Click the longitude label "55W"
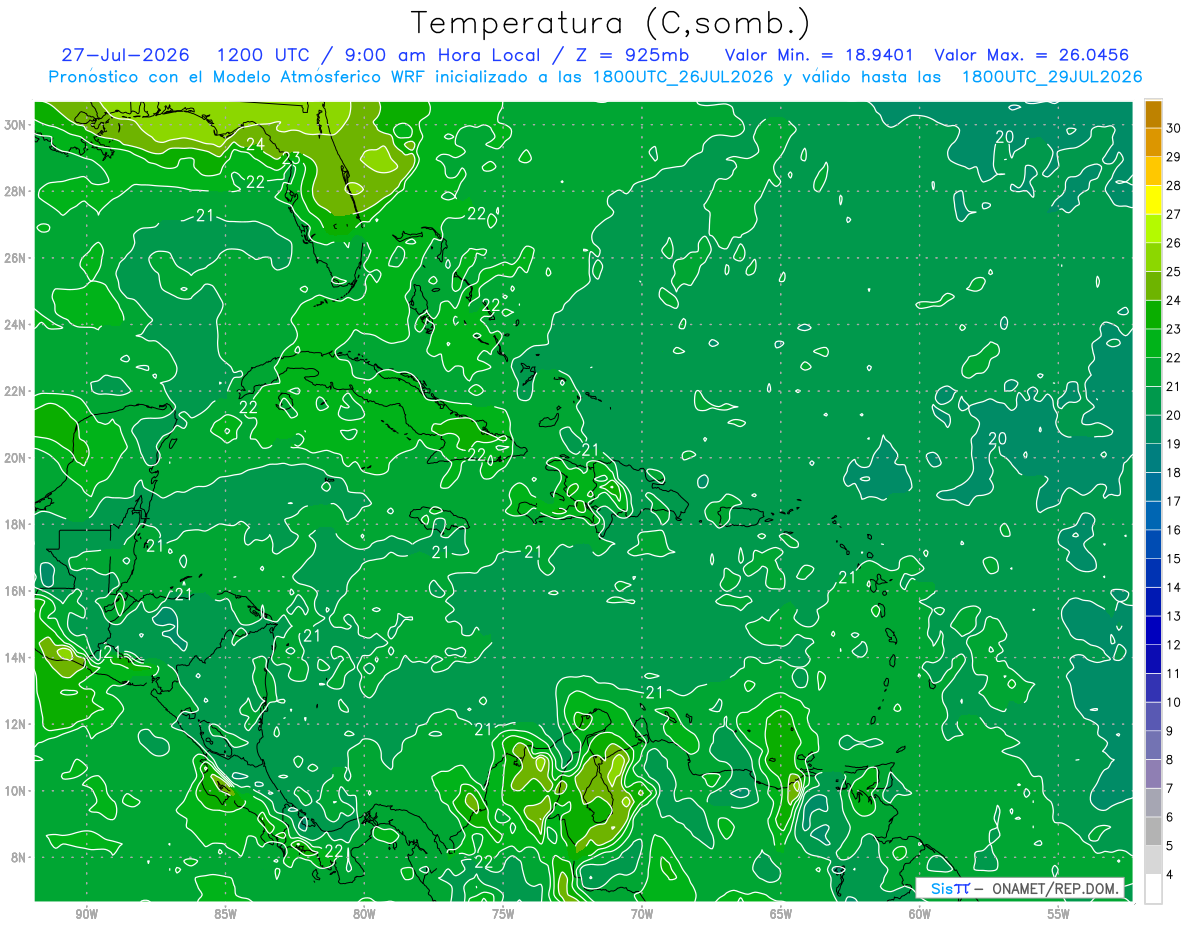The width and height of the screenshot is (1200, 927). point(1059,914)
